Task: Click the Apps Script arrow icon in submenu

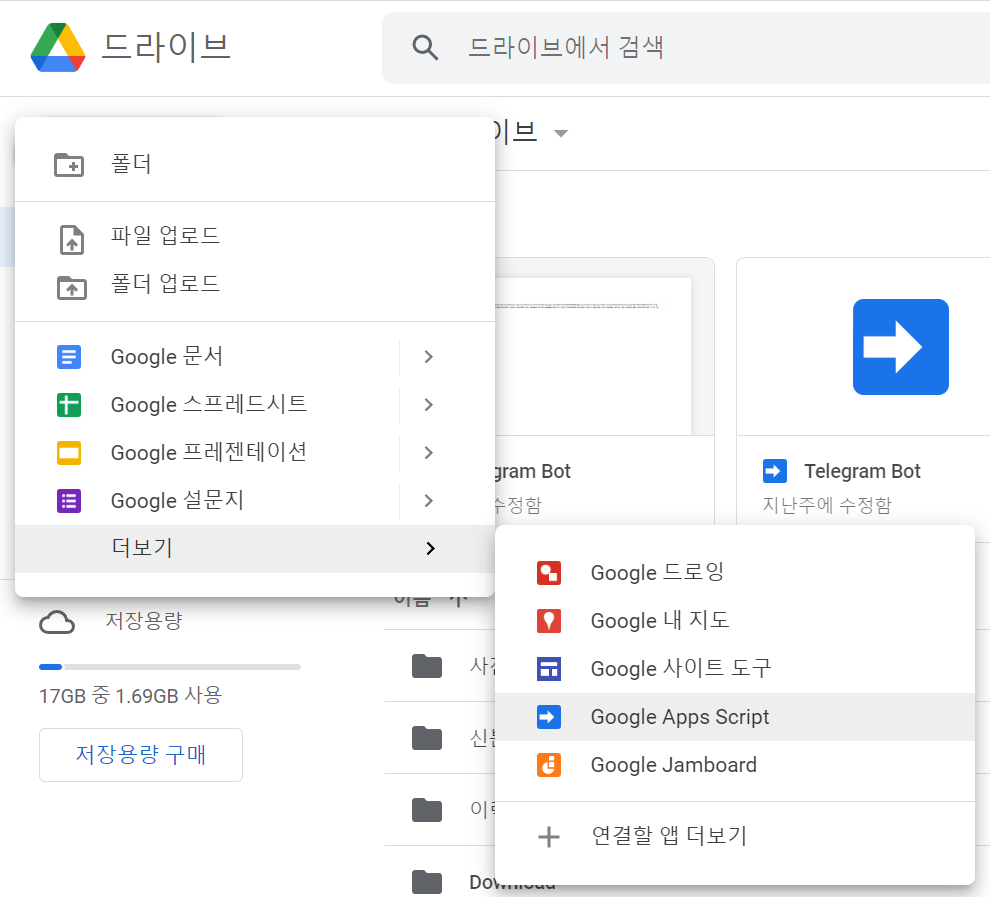Action: pyautogui.click(x=549, y=717)
